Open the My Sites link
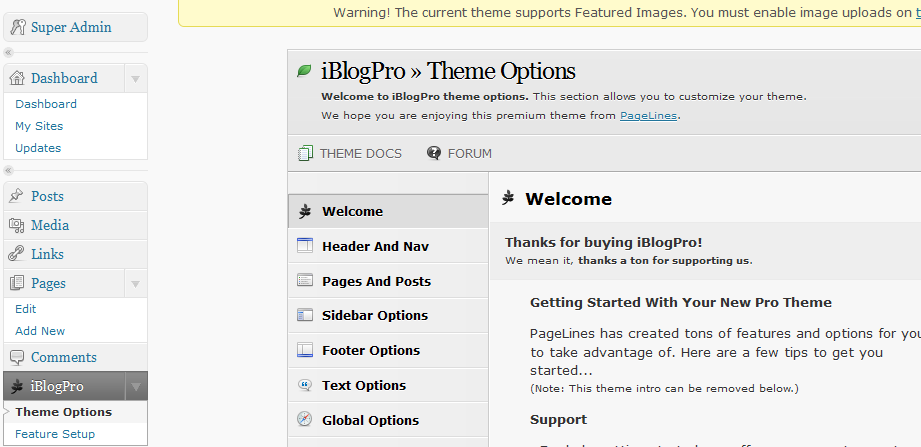The image size is (921, 447). point(39,126)
